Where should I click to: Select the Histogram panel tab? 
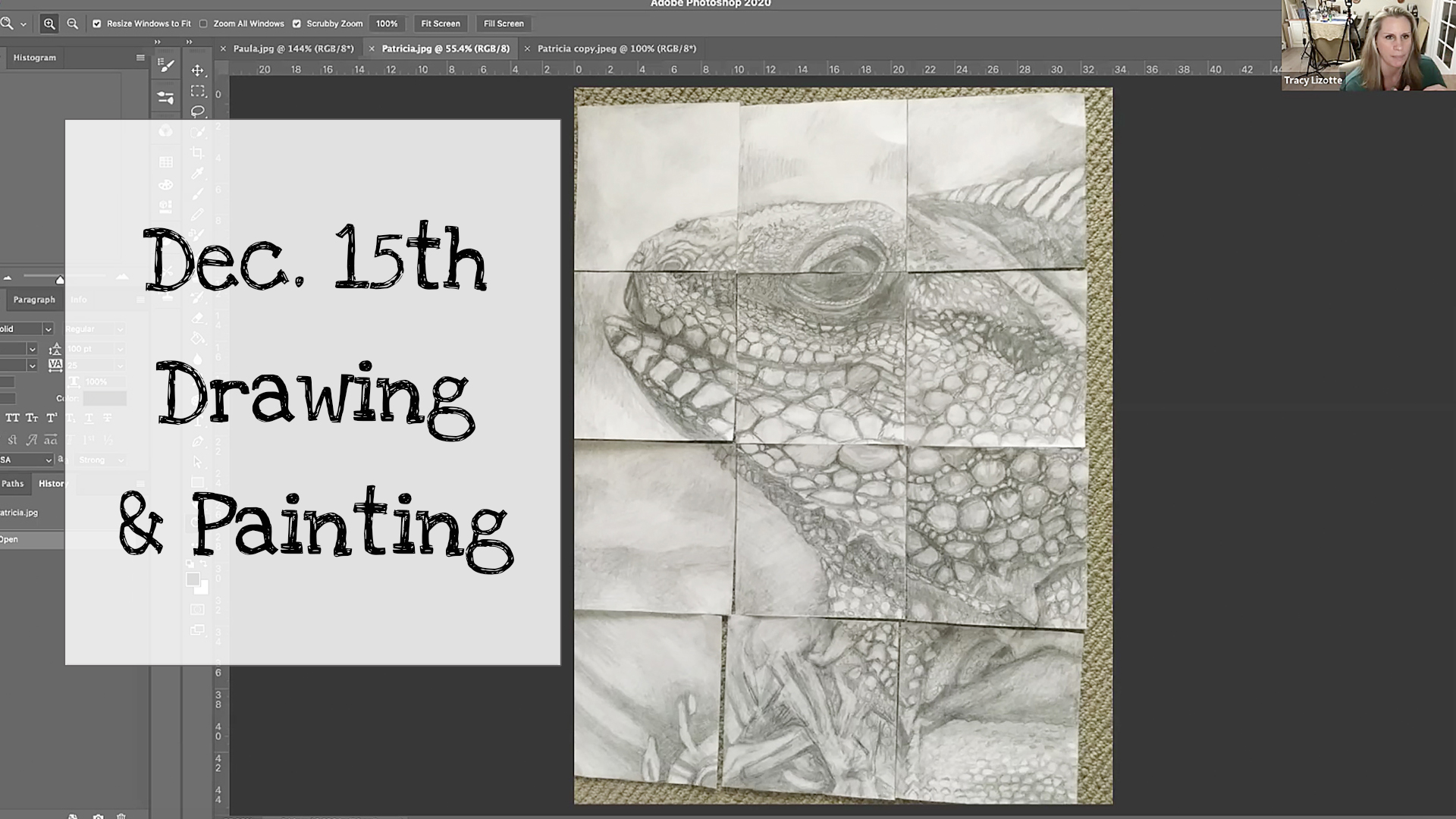point(34,58)
